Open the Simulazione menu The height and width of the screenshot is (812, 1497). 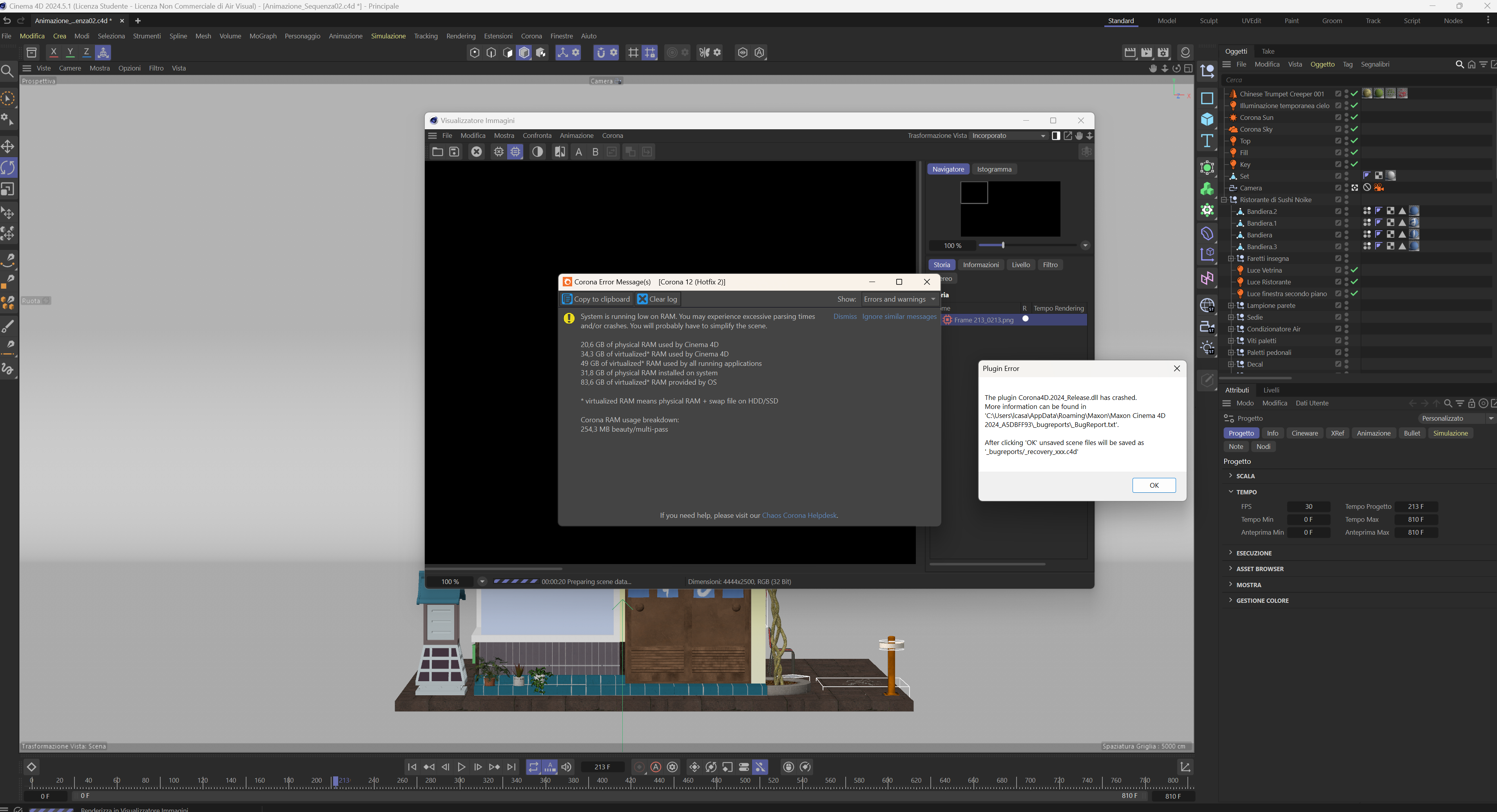[388, 36]
